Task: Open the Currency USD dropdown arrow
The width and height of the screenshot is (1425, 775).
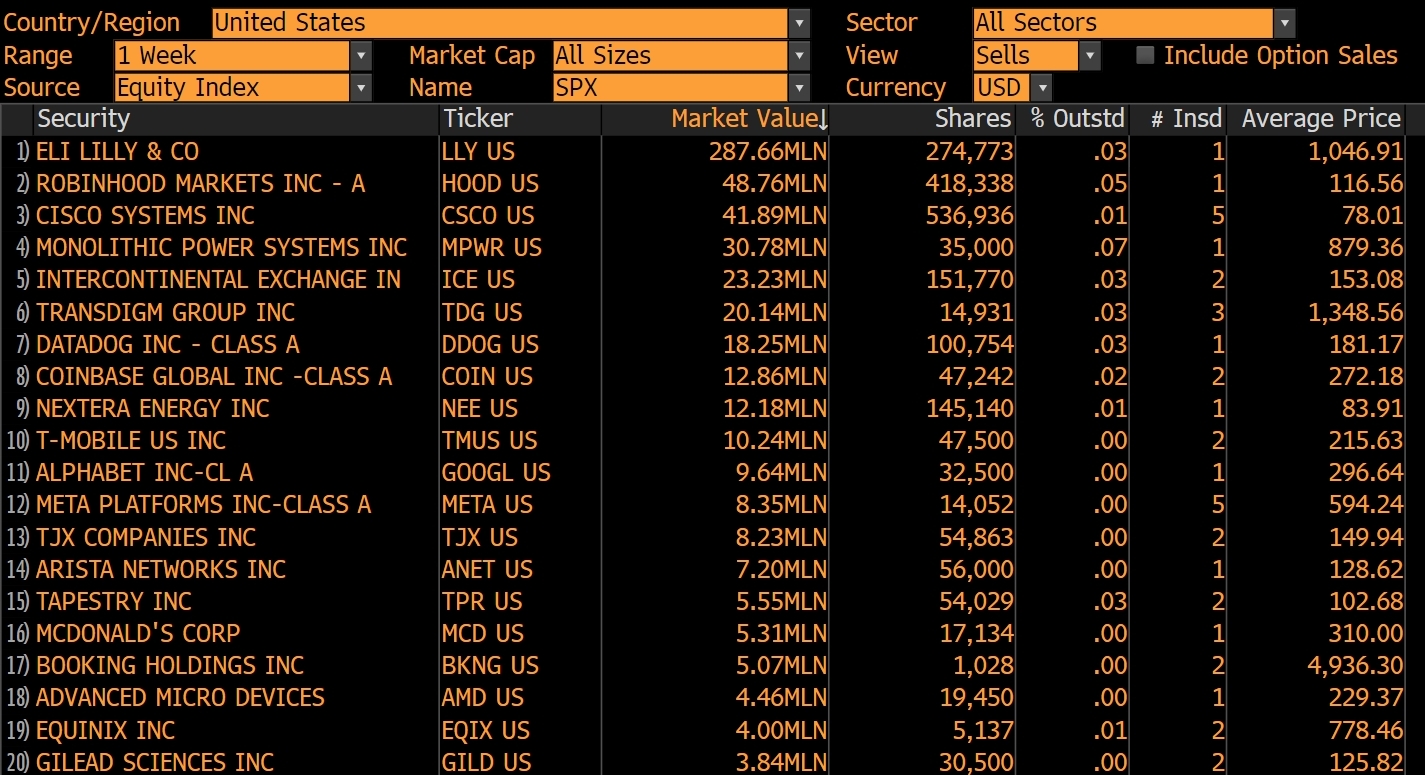Action: [x=1041, y=88]
